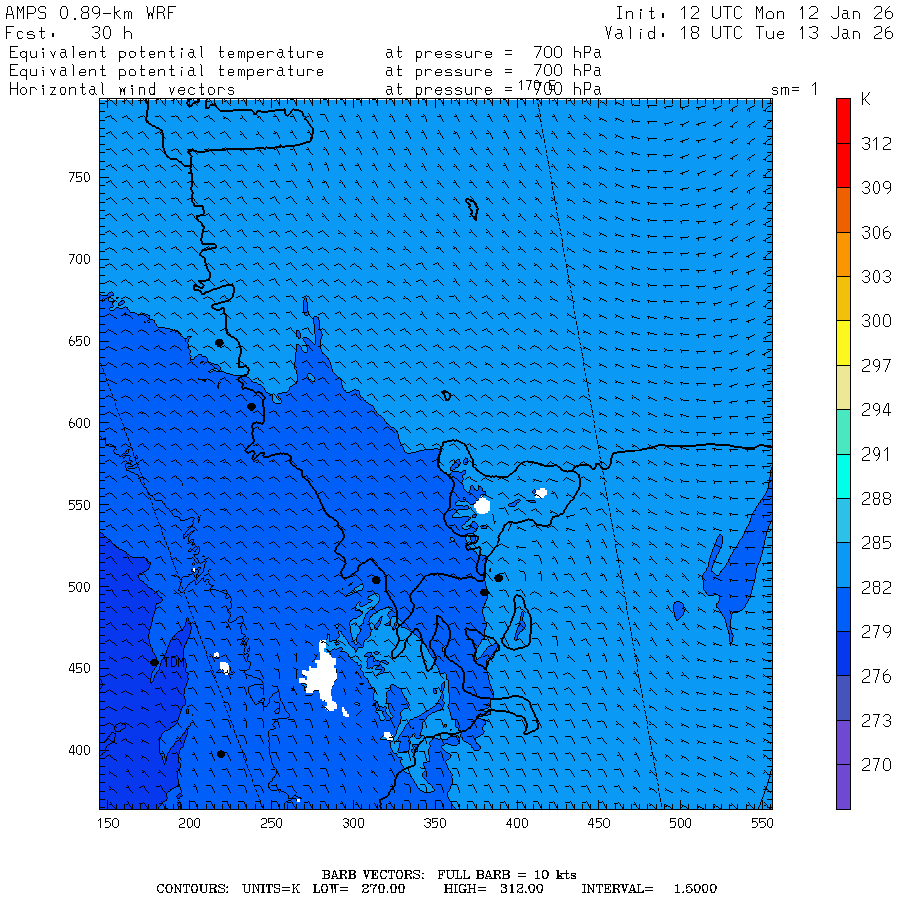Pick the light blue segment between 285 and 288
The height and width of the screenshot is (900, 900).
(x=843, y=521)
